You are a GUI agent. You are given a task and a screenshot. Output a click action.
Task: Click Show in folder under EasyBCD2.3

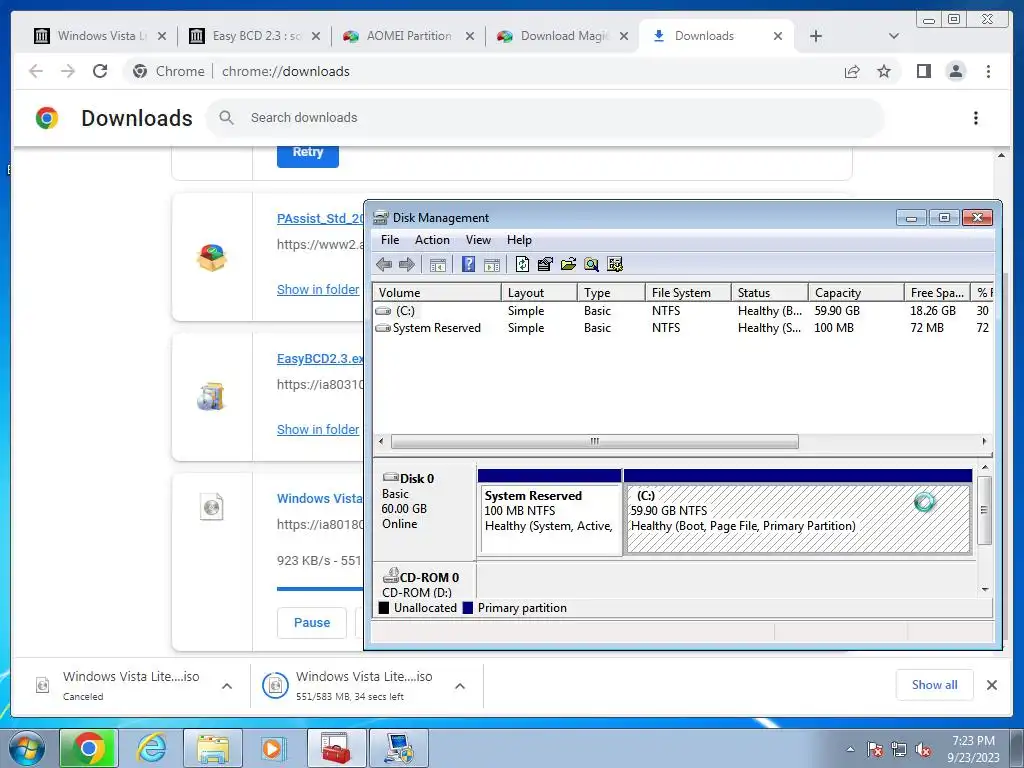click(x=318, y=430)
